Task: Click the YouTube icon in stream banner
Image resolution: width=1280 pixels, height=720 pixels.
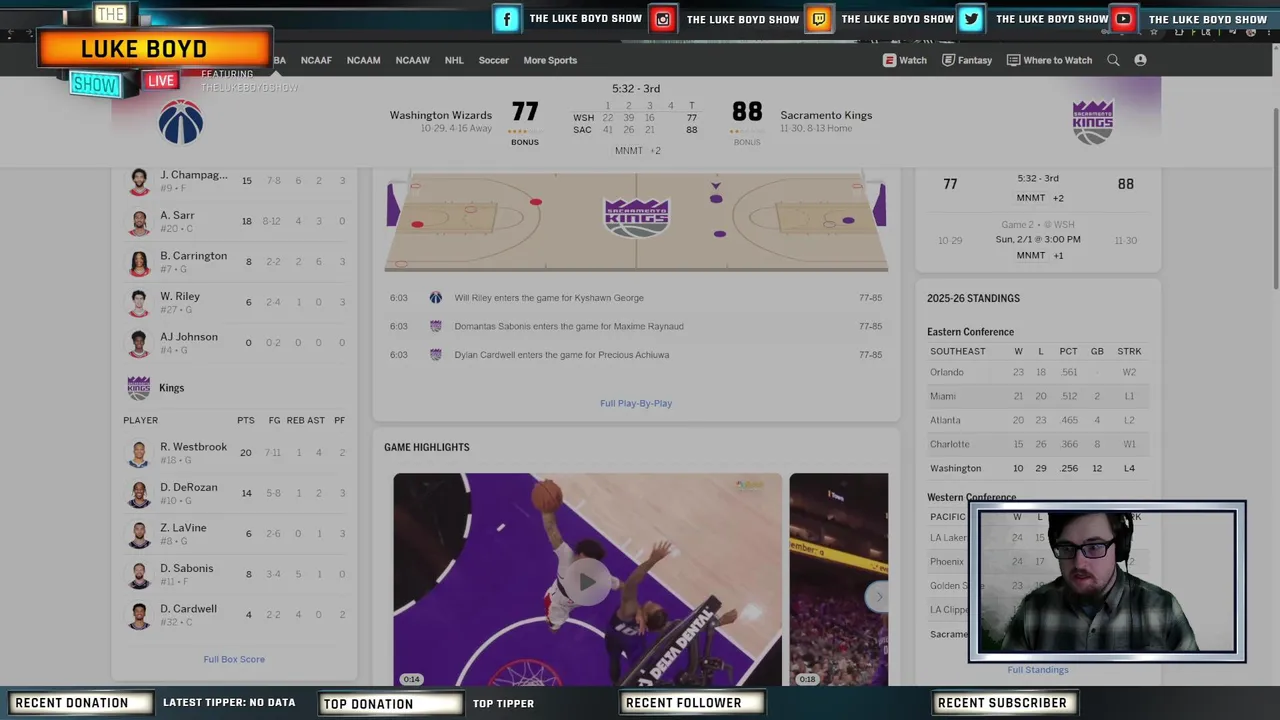Action: (1124, 19)
